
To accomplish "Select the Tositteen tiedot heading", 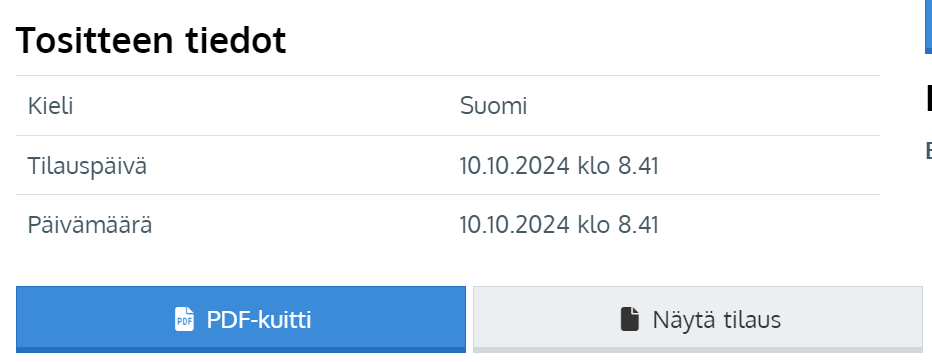I will click(151, 40).
